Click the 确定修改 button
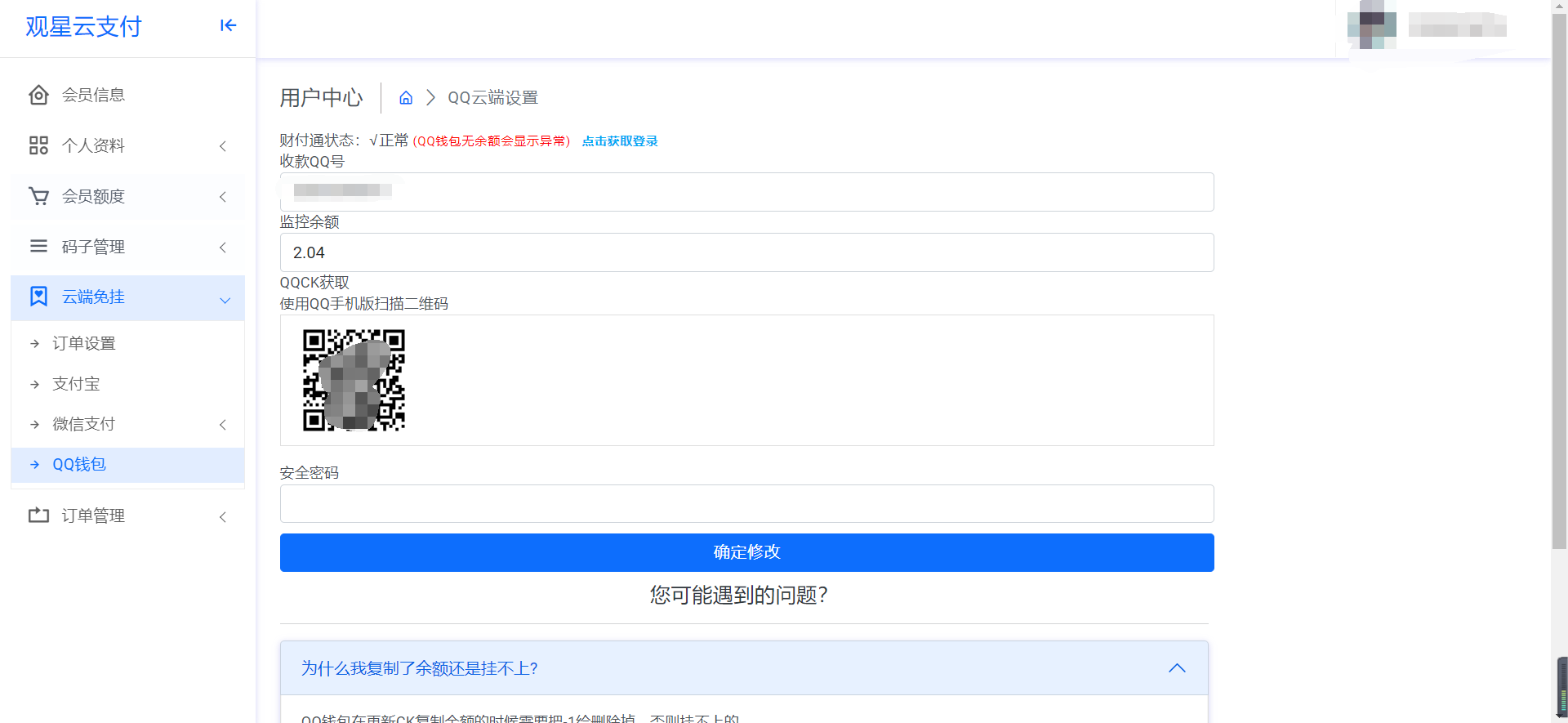This screenshot has width=1568, height=723. 746,552
